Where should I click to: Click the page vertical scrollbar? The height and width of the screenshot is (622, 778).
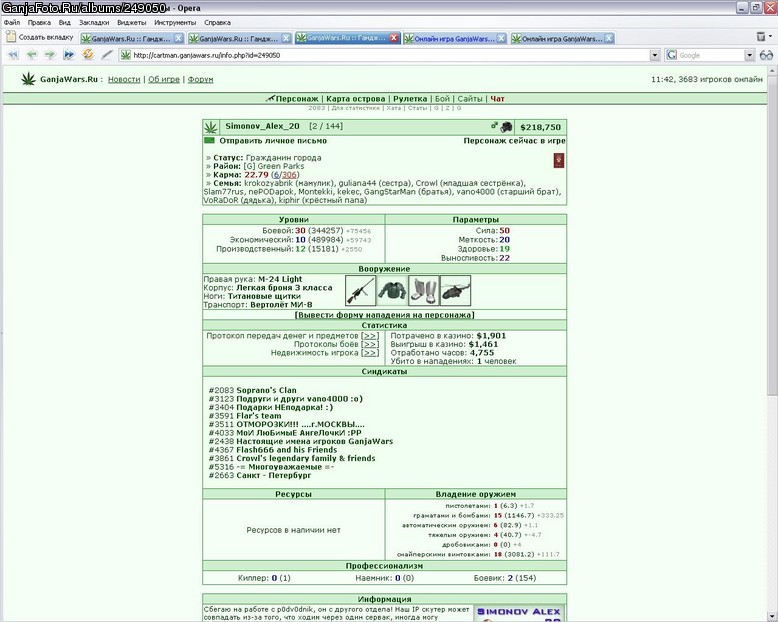pyautogui.click(x=773, y=343)
